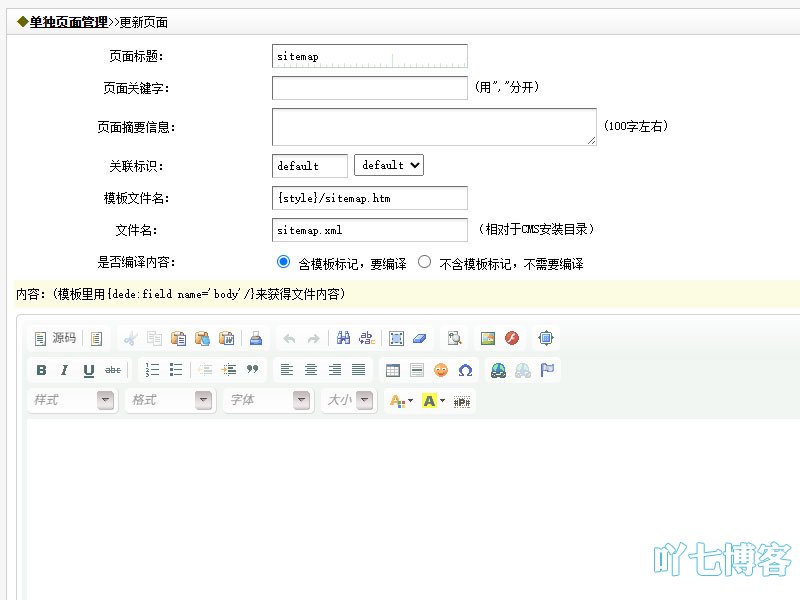The width and height of the screenshot is (800, 600).
Task: Open the 字体 font dropdown
Action: coord(268,401)
